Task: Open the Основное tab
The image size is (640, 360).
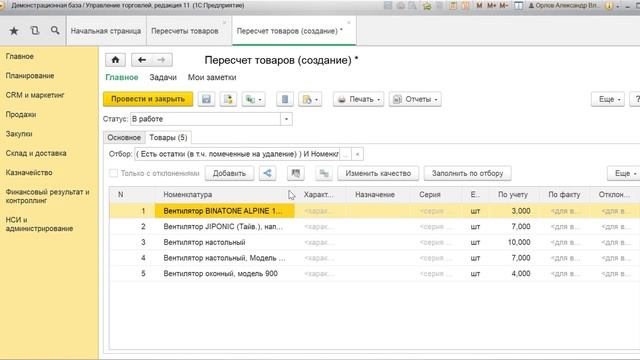Action: pyautogui.click(x=124, y=138)
